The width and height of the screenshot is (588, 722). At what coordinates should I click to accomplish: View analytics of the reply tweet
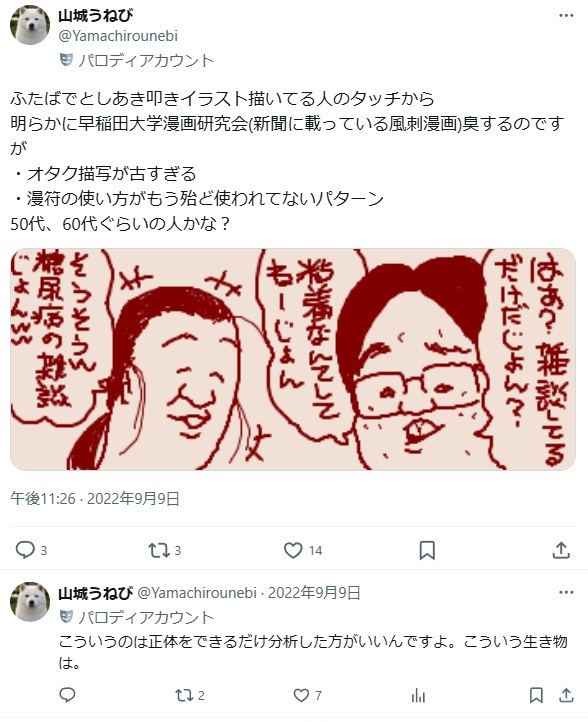pos(418,695)
